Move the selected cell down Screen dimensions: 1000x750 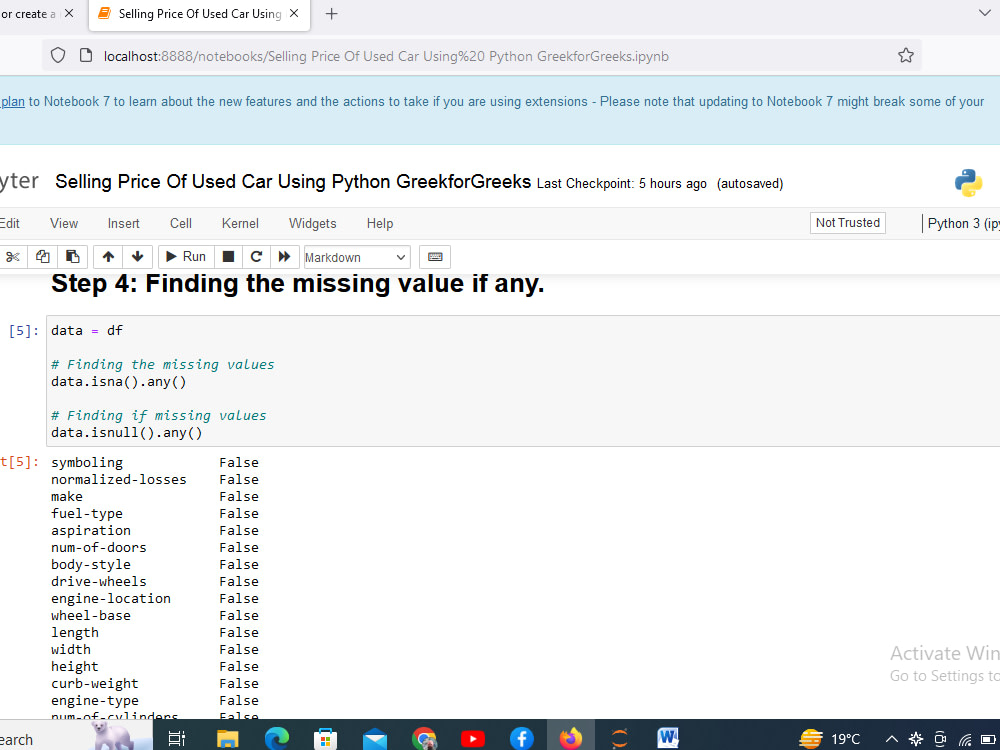point(138,257)
